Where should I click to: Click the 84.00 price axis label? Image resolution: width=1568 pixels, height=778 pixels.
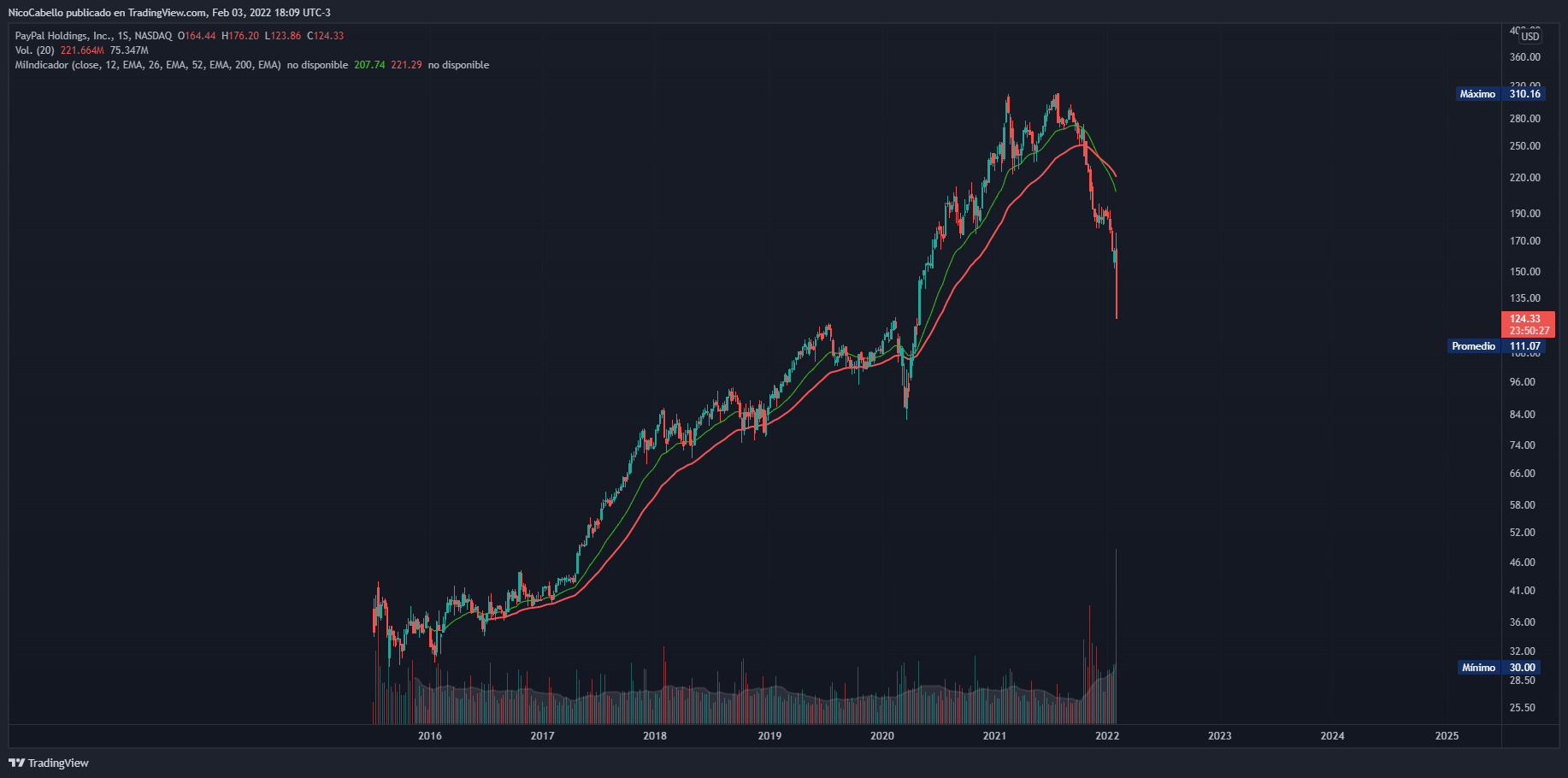[1523, 415]
